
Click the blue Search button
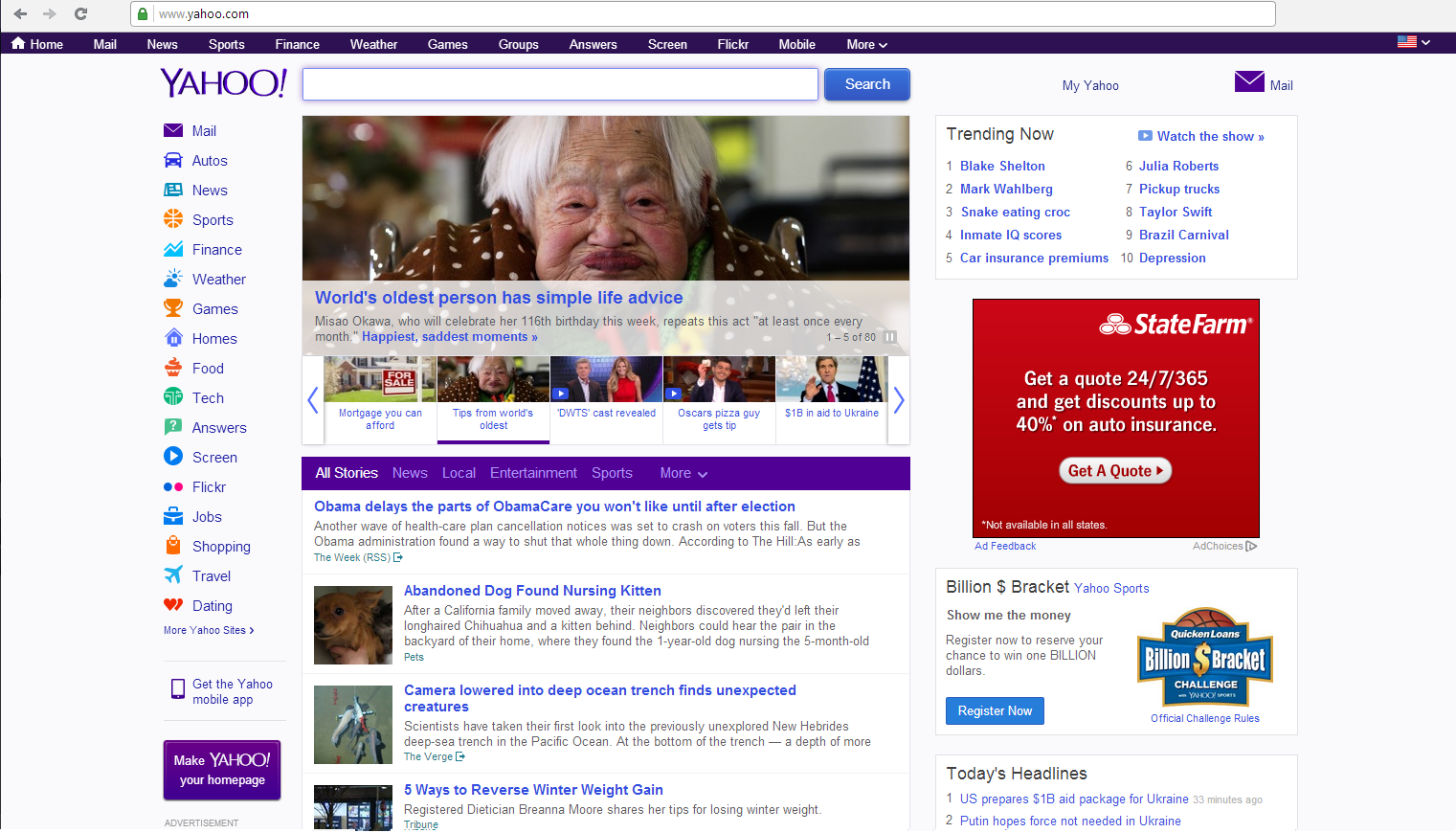click(867, 84)
